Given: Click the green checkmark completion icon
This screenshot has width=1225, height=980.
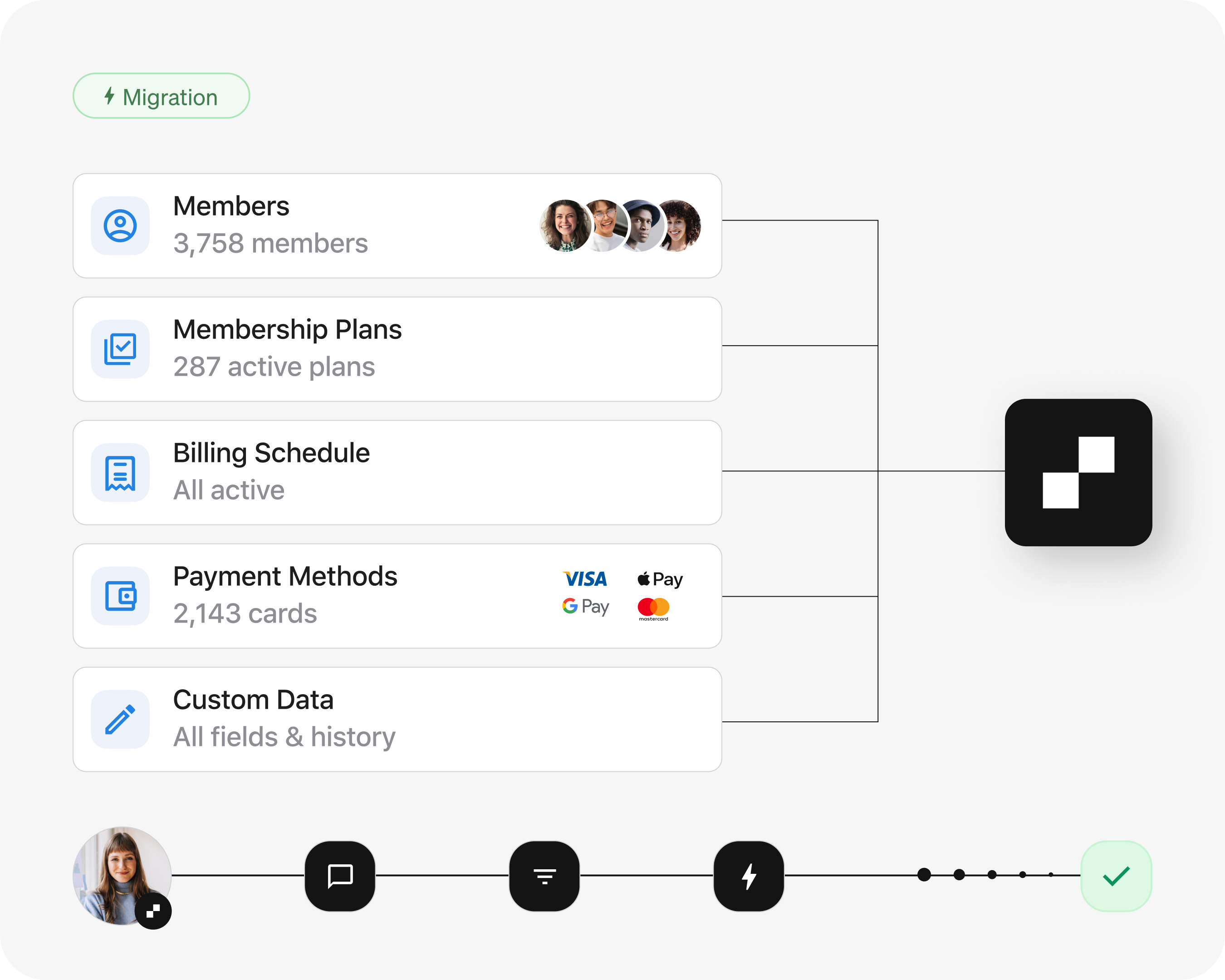Looking at the screenshot, I should coord(1116,876).
